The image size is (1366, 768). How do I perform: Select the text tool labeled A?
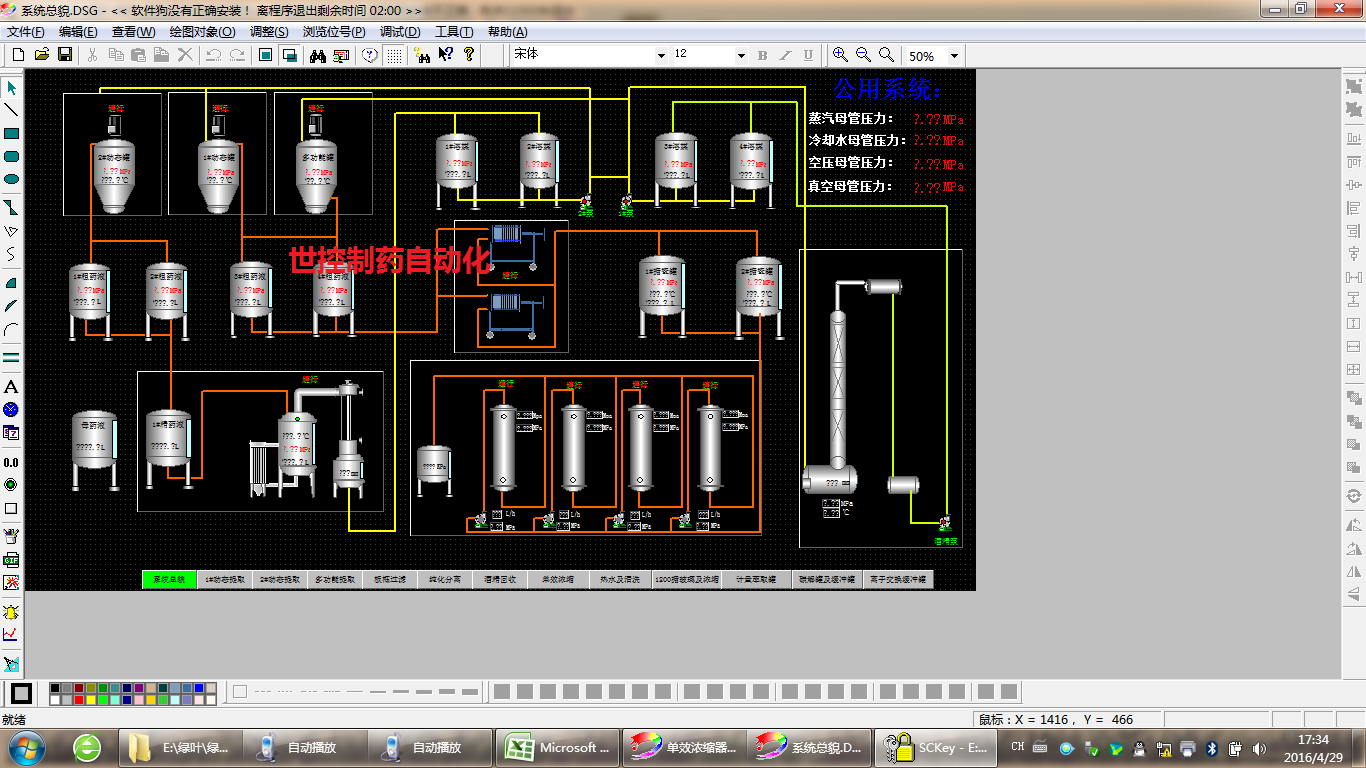coord(12,387)
